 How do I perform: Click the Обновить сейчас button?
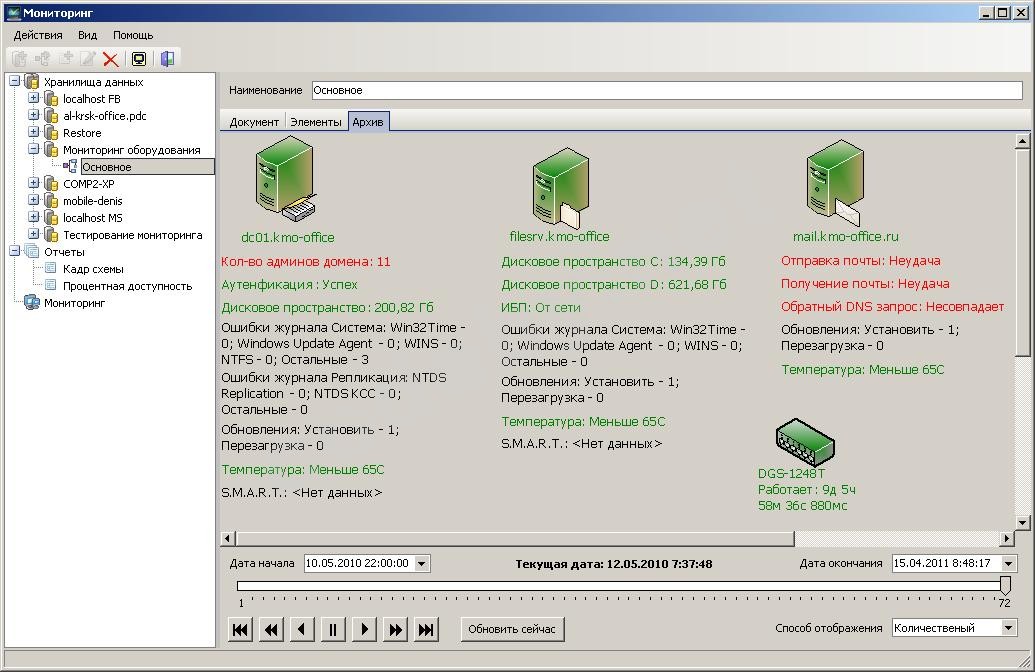(513, 629)
